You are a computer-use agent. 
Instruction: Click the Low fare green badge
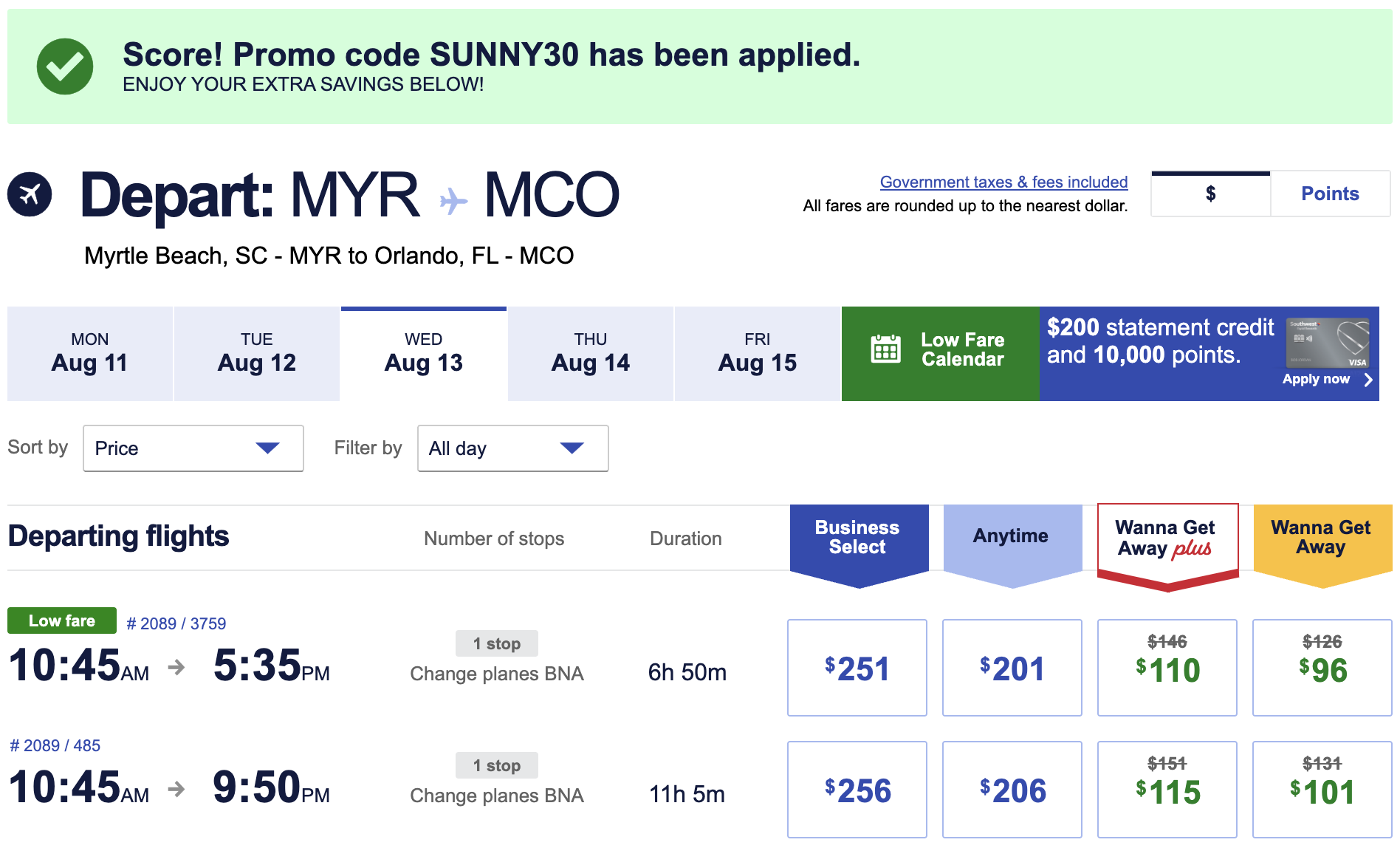[62, 620]
